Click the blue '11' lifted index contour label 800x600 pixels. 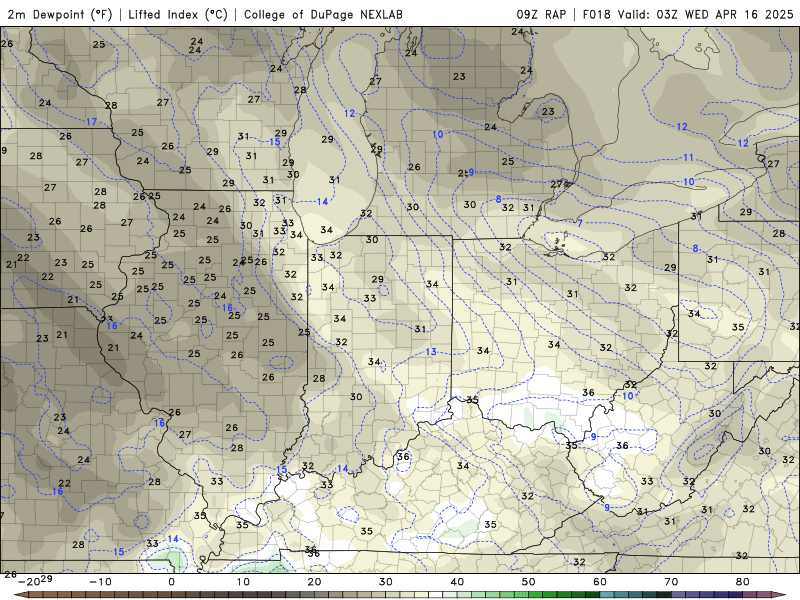point(688,158)
